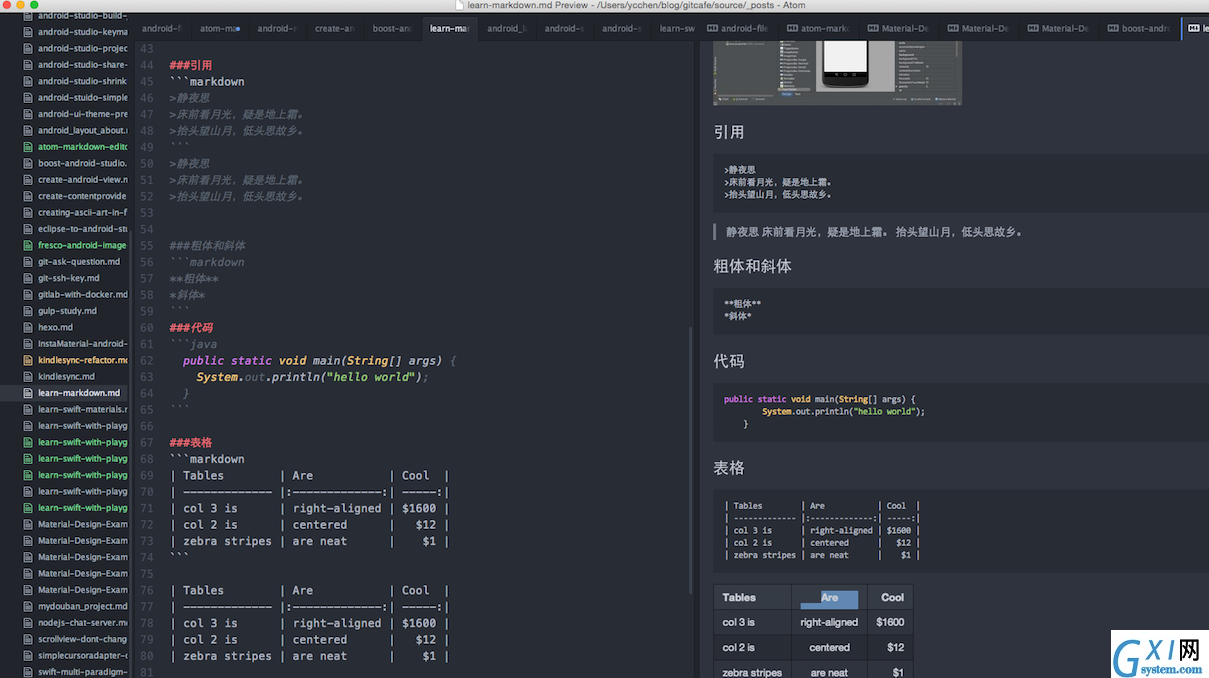Select android_layout_about file in tree
1209x678 pixels.
pyautogui.click(x=83, y=130)
